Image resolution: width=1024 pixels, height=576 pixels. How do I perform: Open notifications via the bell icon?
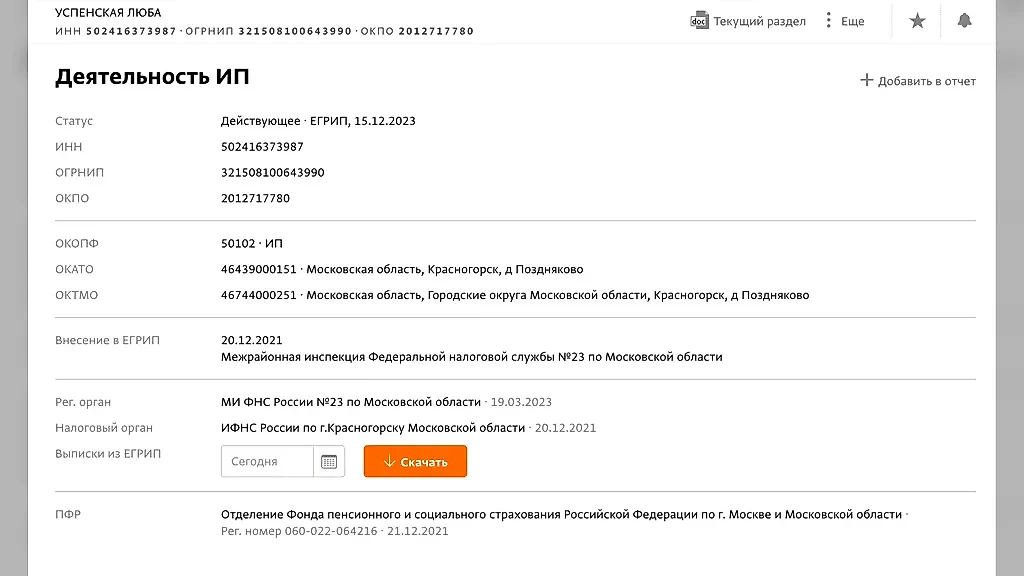964,19
